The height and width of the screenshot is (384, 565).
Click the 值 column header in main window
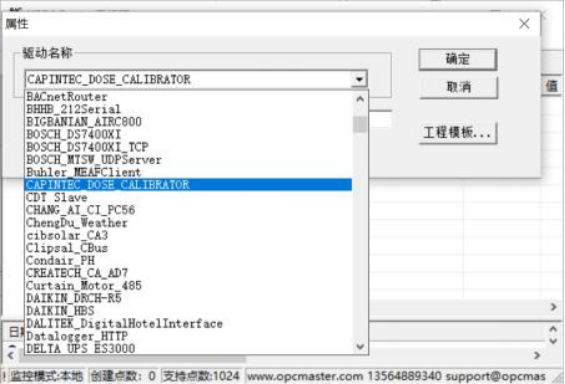point(552,86)
